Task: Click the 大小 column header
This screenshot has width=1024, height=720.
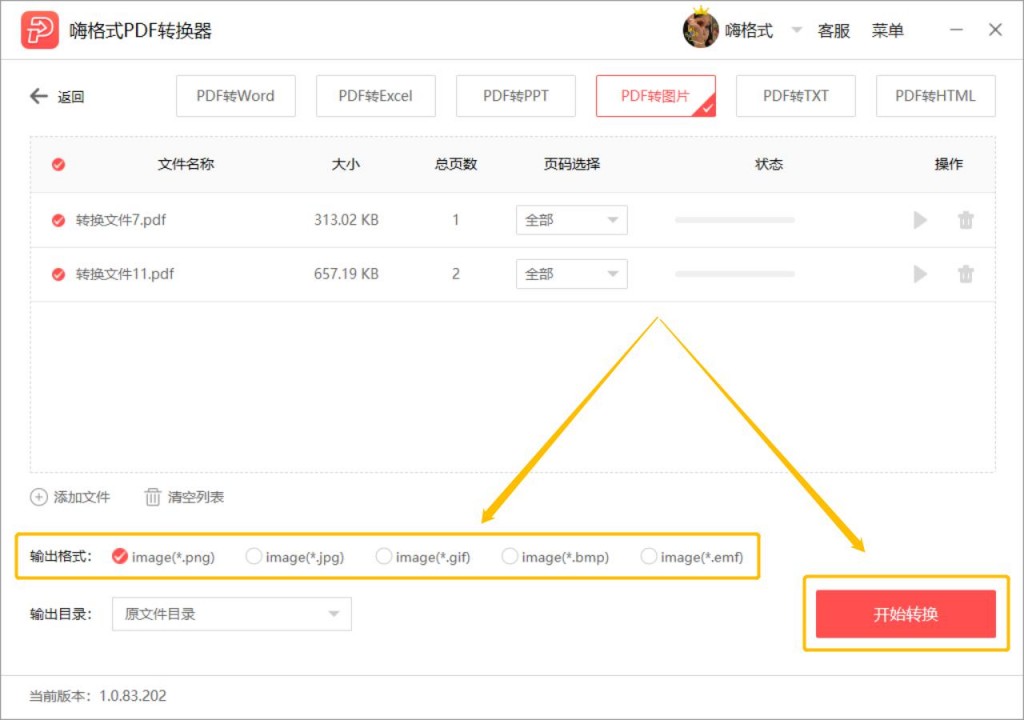Action: tap(345, 164)
